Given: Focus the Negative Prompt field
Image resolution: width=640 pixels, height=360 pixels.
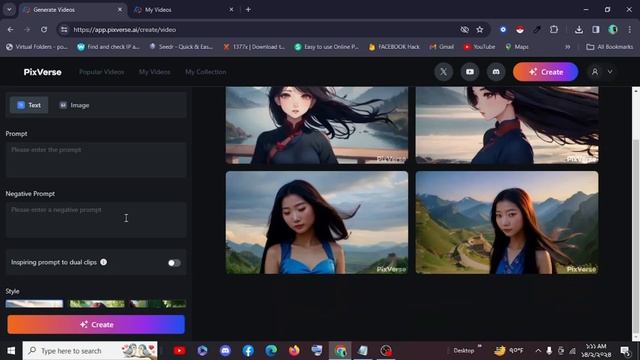Looking at the screenshot, I should tap(96, 220).
